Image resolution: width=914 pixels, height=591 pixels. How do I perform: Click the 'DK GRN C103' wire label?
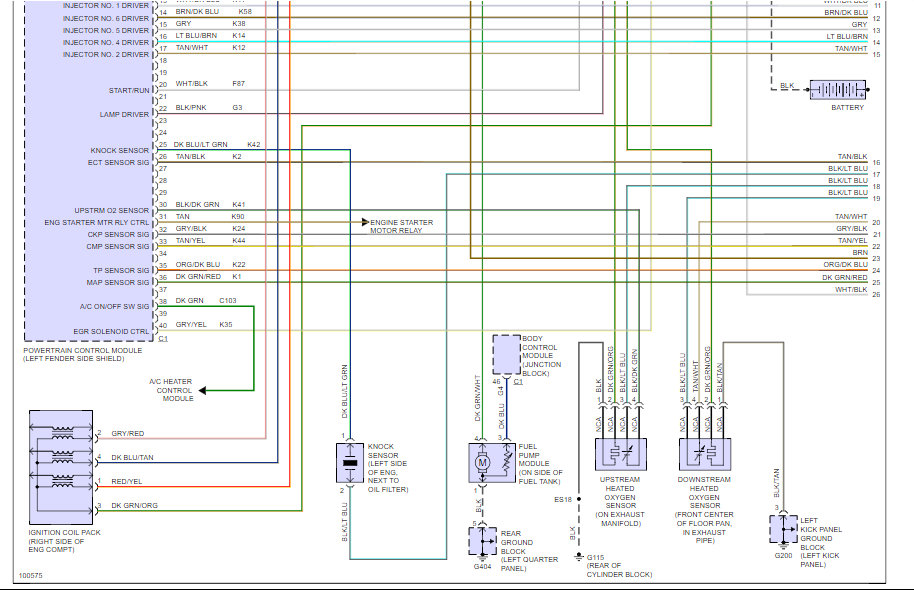[206, 301]
